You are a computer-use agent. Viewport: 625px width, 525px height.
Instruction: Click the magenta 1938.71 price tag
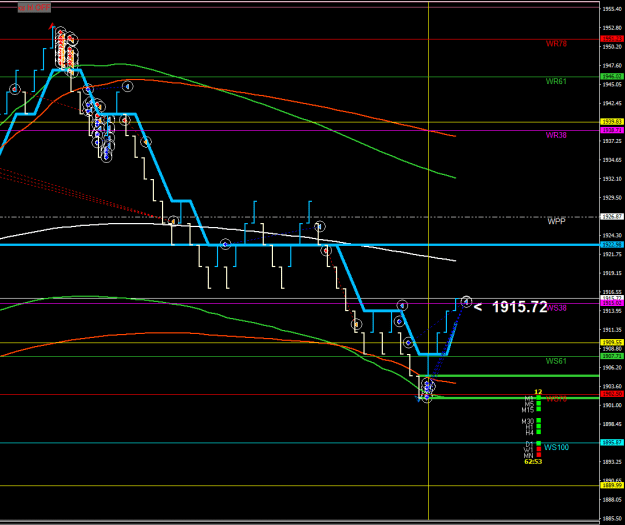point(612,130)
